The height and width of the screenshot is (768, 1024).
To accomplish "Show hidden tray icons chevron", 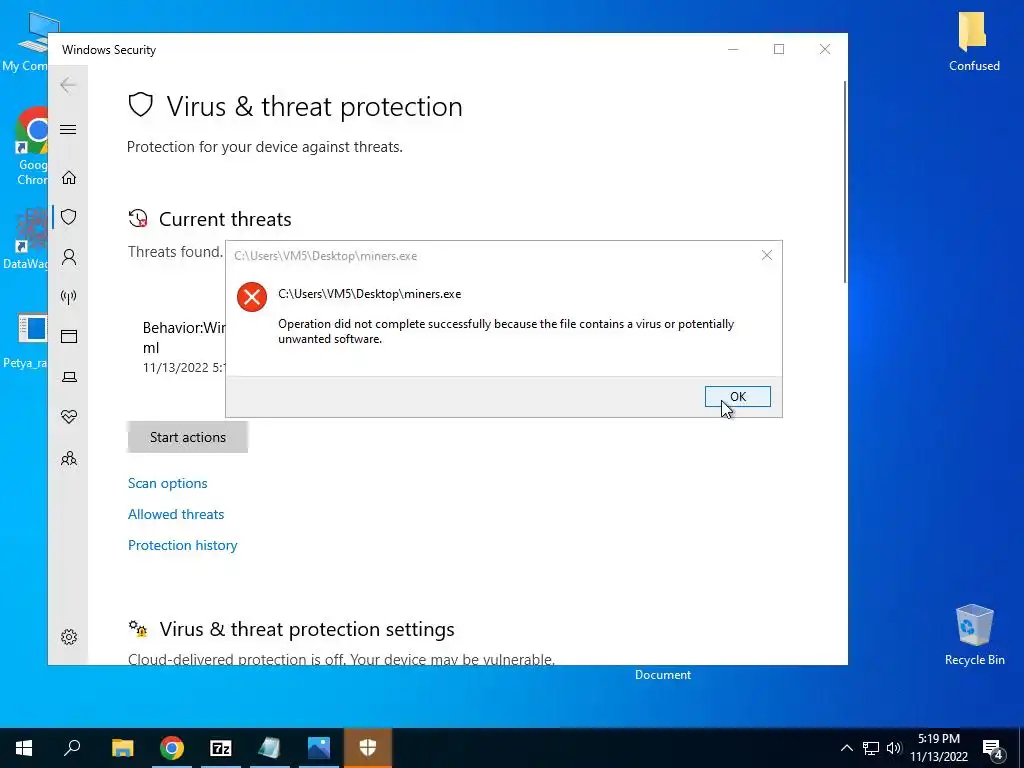I will (x=846, y=748).
